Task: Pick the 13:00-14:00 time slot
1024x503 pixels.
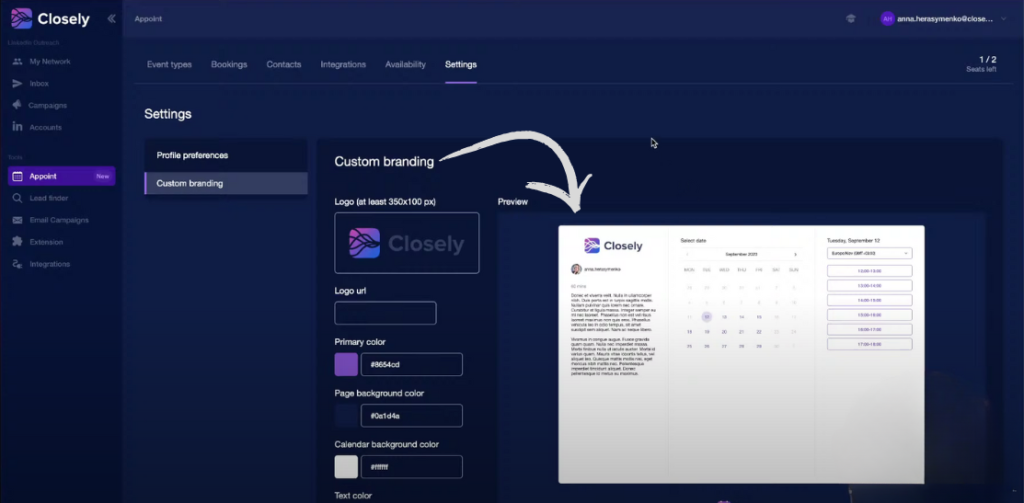Action: tap(869, 285)
